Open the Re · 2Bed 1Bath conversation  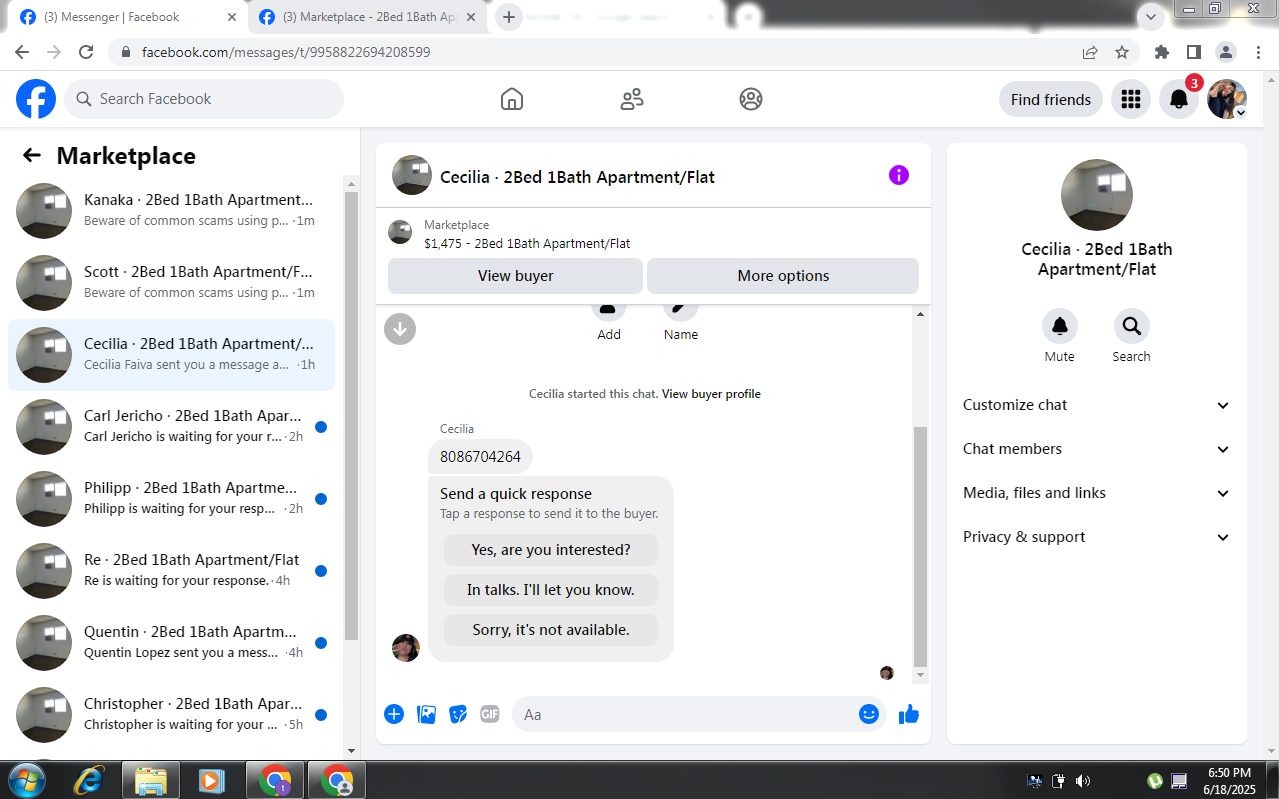coord(171,571)
